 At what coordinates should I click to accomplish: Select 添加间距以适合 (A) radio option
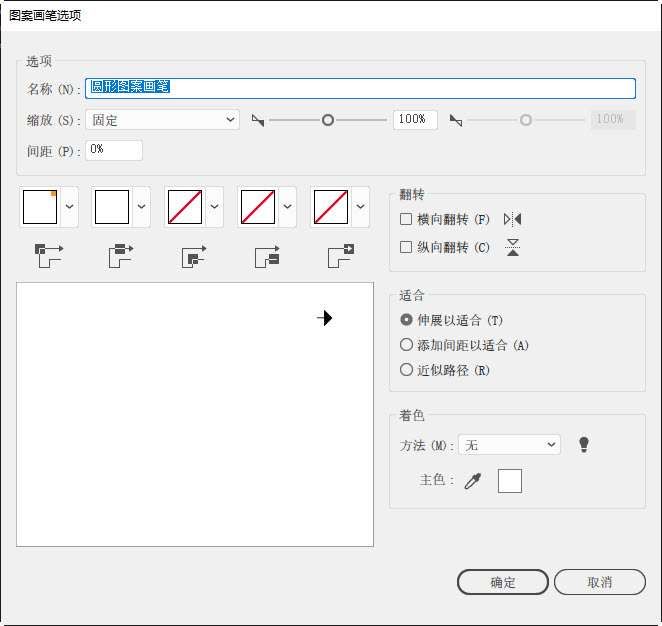pyautogui.click(x=406, y=345)
